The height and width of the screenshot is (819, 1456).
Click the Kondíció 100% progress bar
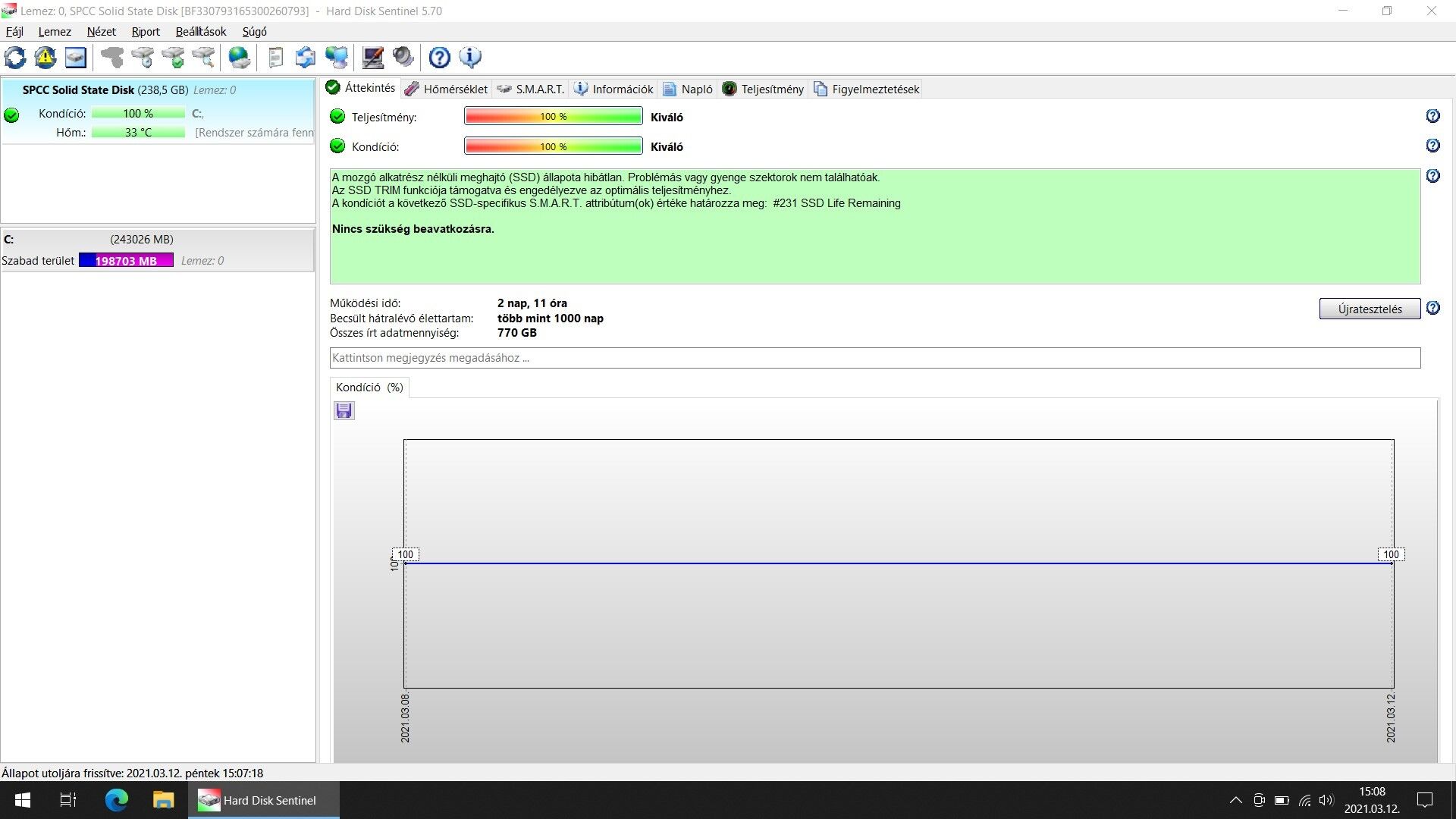point(553,146)
